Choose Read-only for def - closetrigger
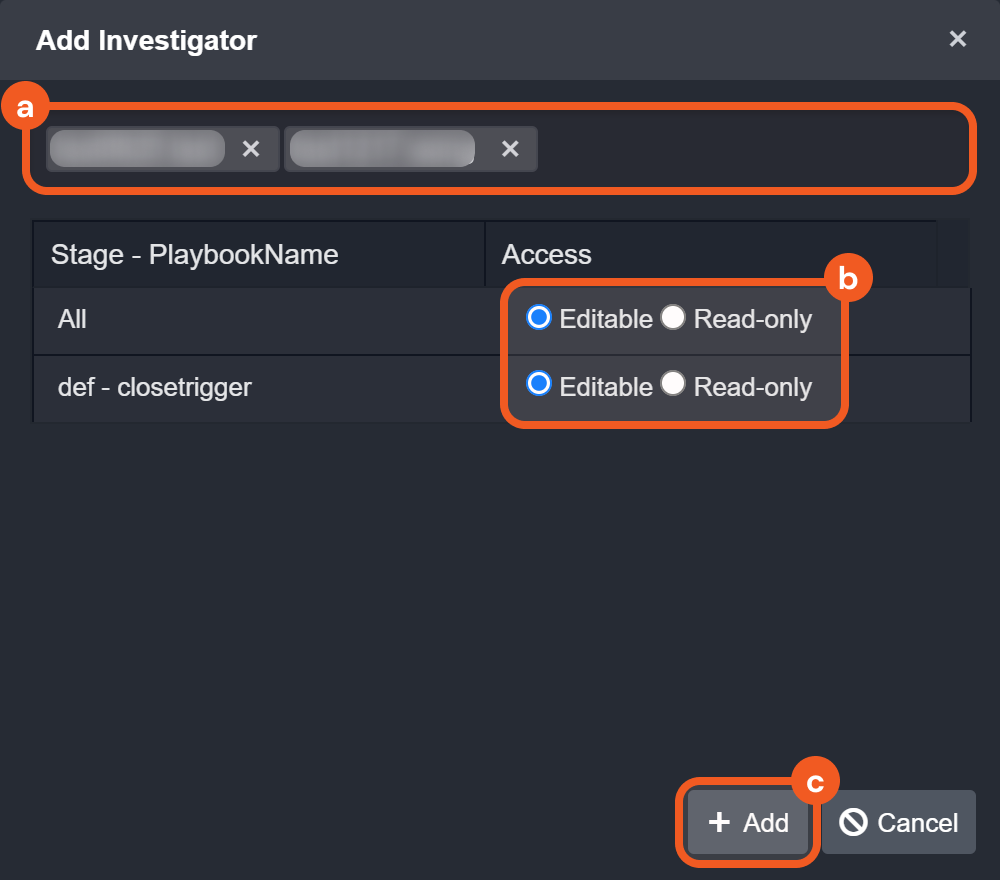 pyautogui.click(x=673, y=385)
